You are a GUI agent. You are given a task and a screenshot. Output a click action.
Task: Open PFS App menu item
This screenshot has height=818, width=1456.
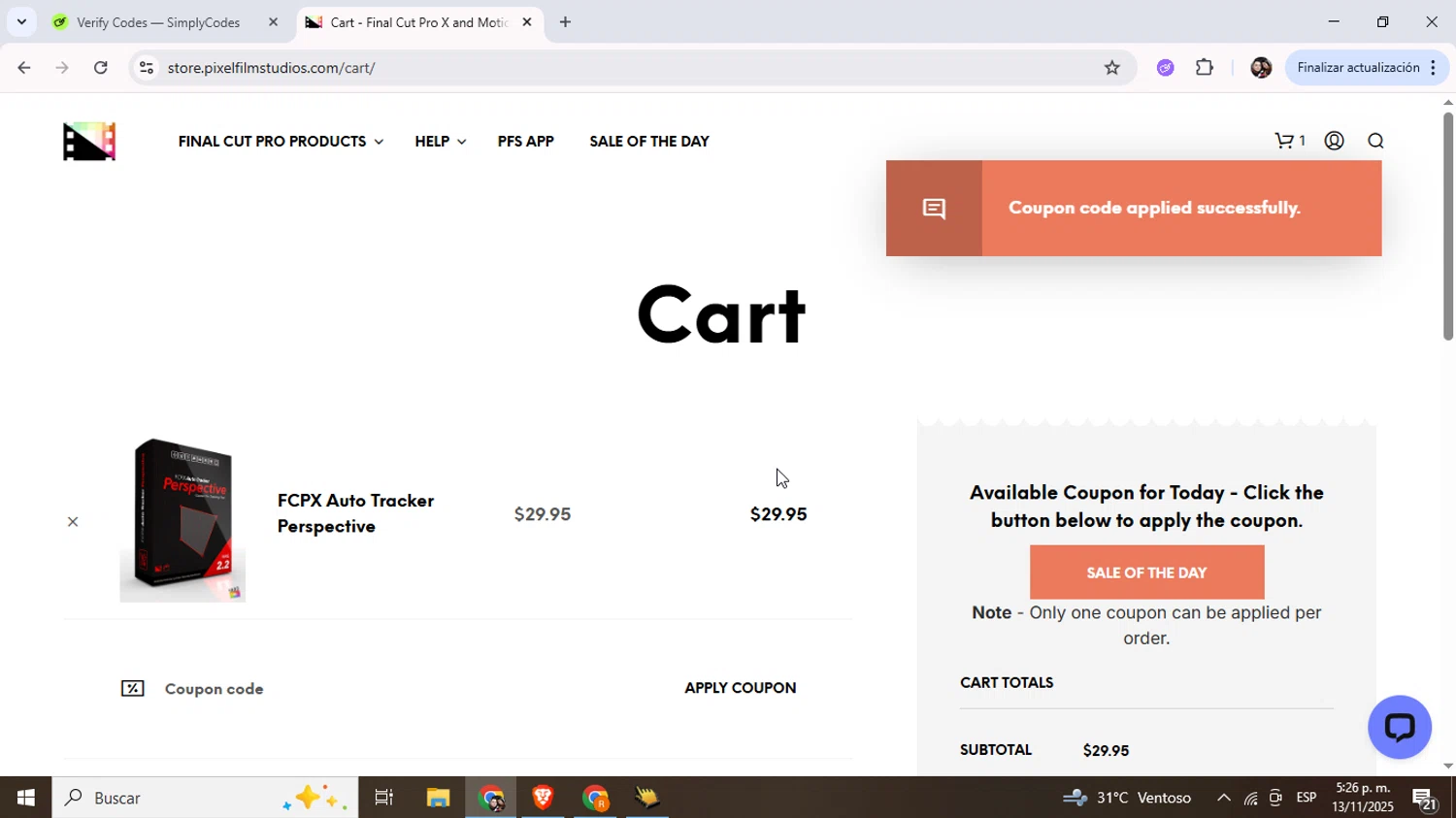pos(526,142)
